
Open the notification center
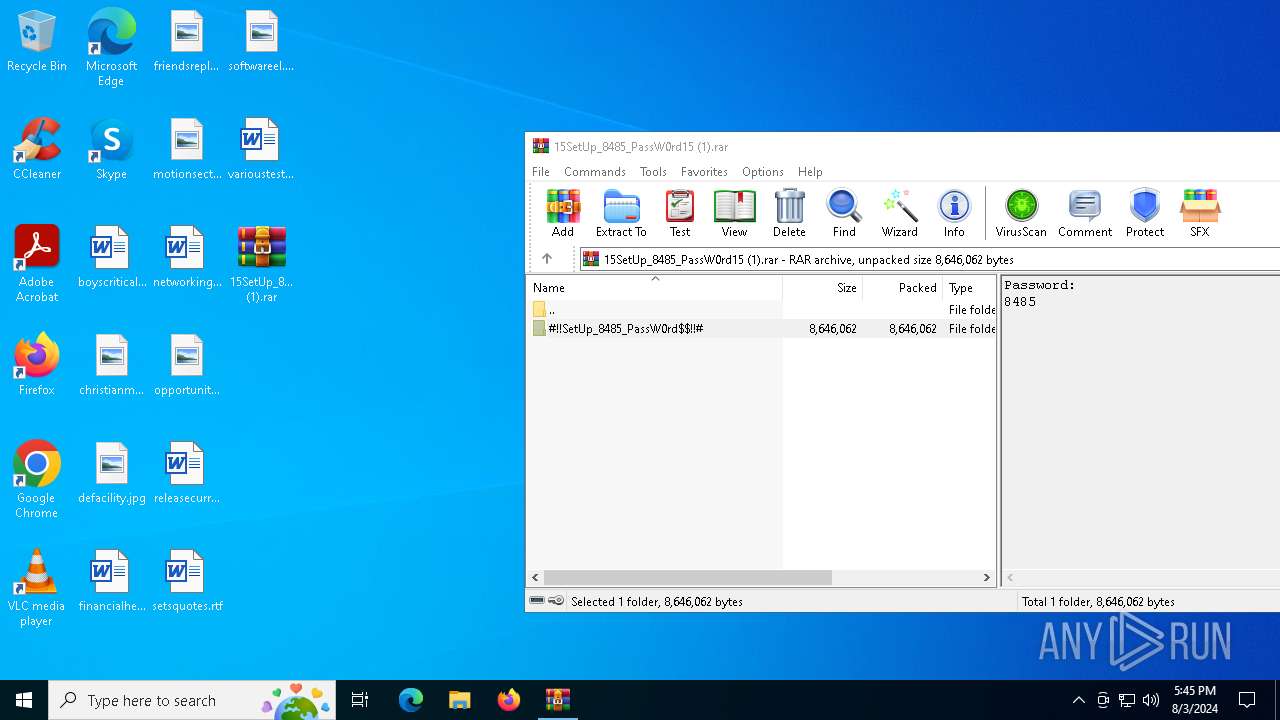pos(1247,700)
